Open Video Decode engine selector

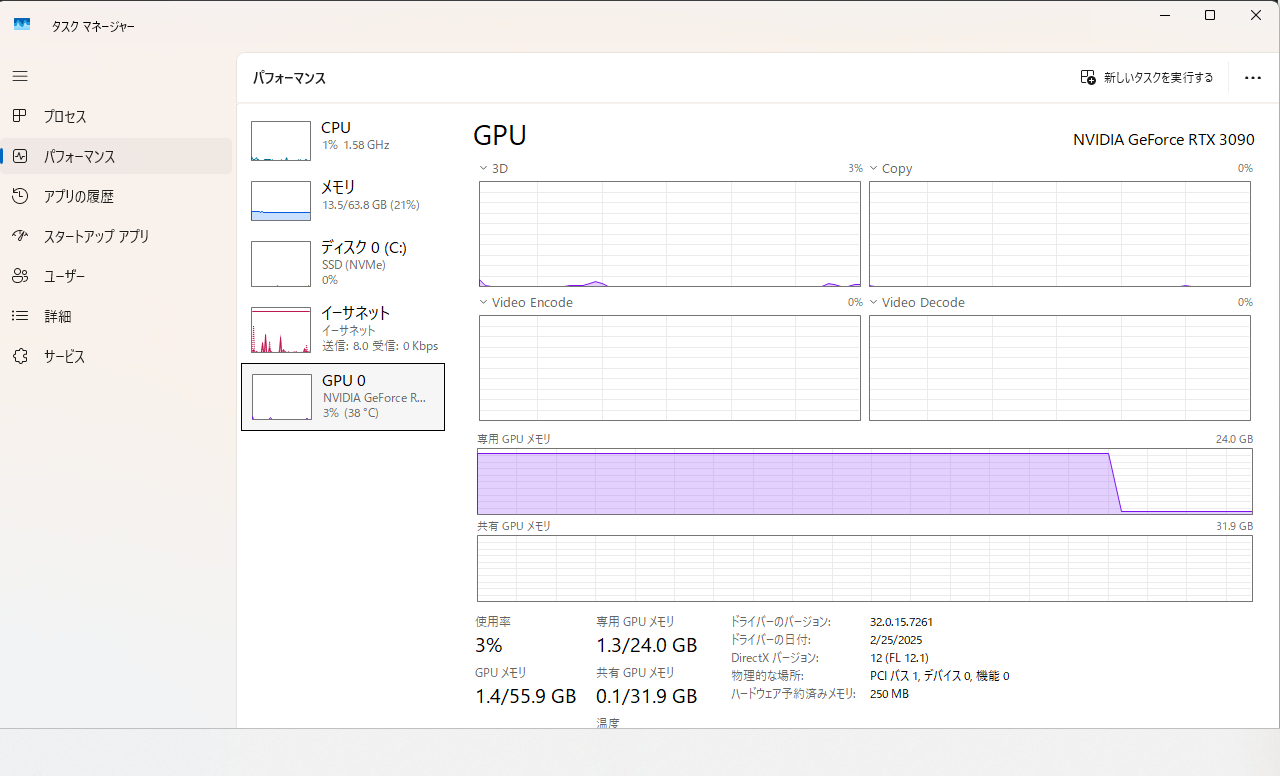[873, 302]
